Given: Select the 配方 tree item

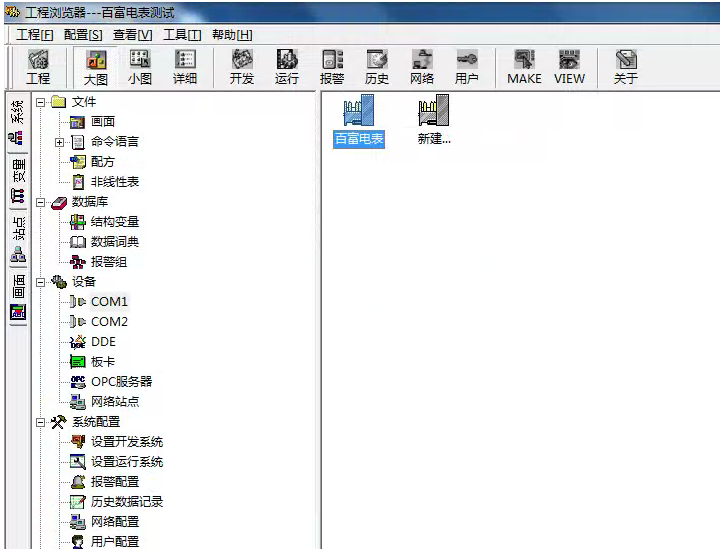Looking at the screenshot, I should point(102,162).
